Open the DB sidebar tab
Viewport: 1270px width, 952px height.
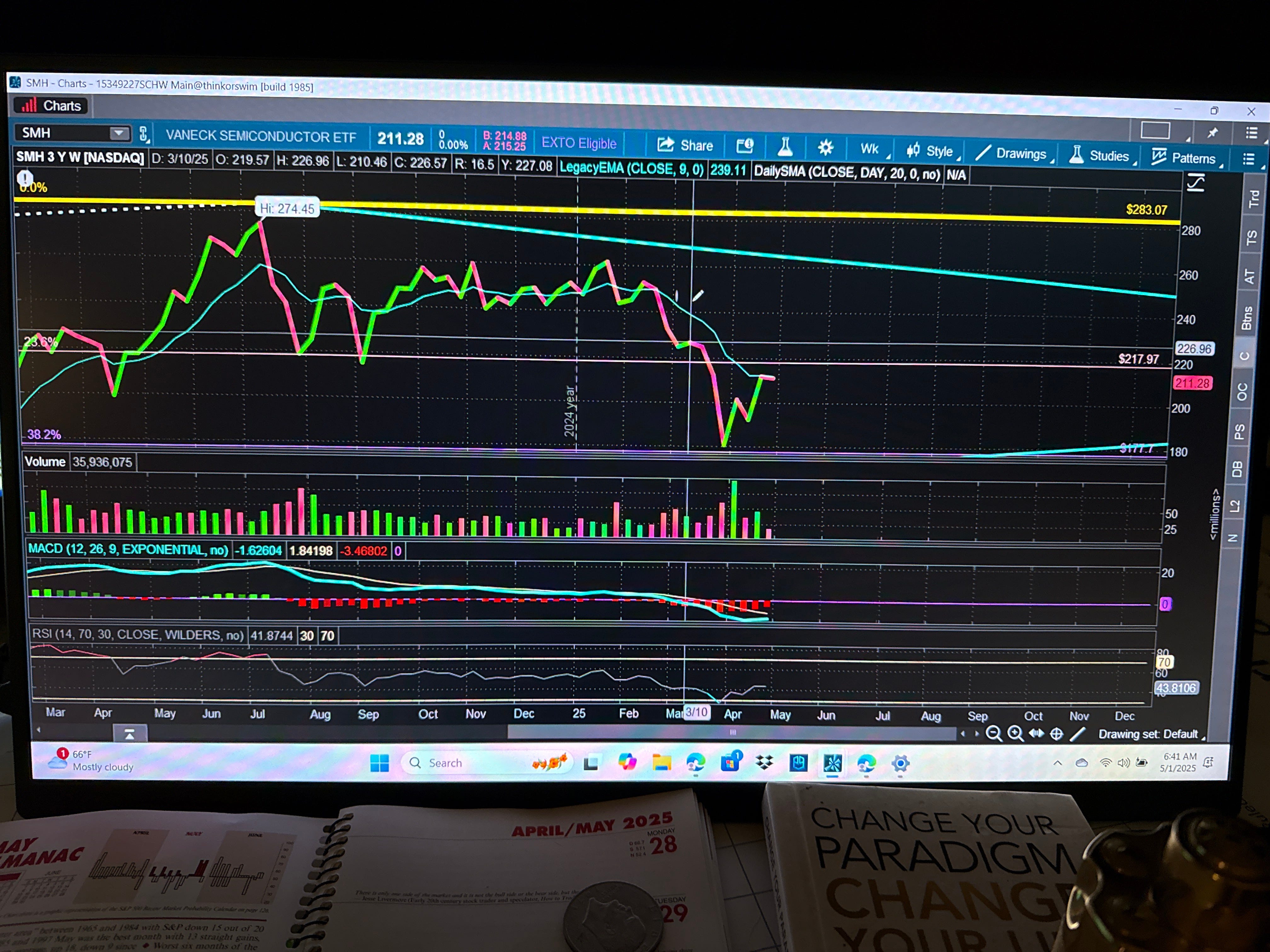pos(1237,469)
